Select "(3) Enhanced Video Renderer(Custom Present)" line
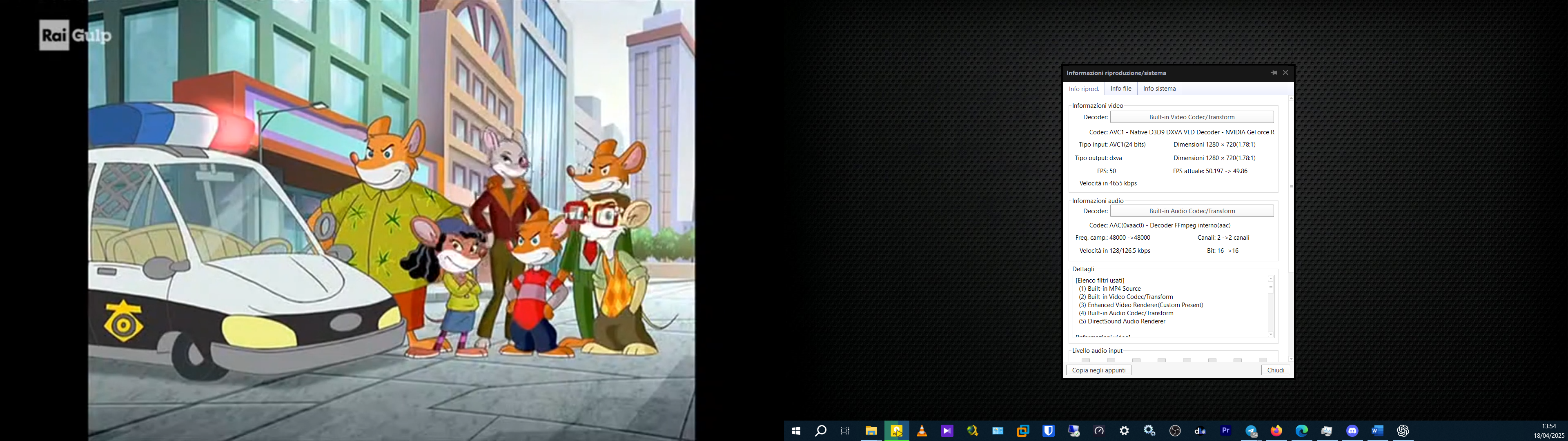1568x441 pixels. click(1141, 305)
